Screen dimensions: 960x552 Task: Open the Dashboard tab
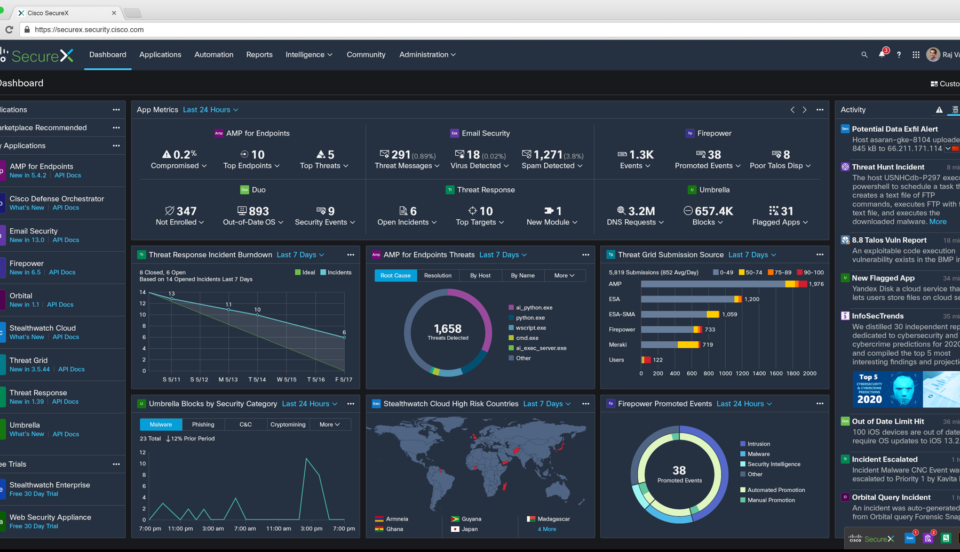pyautogui.click(x=108, y=54)
